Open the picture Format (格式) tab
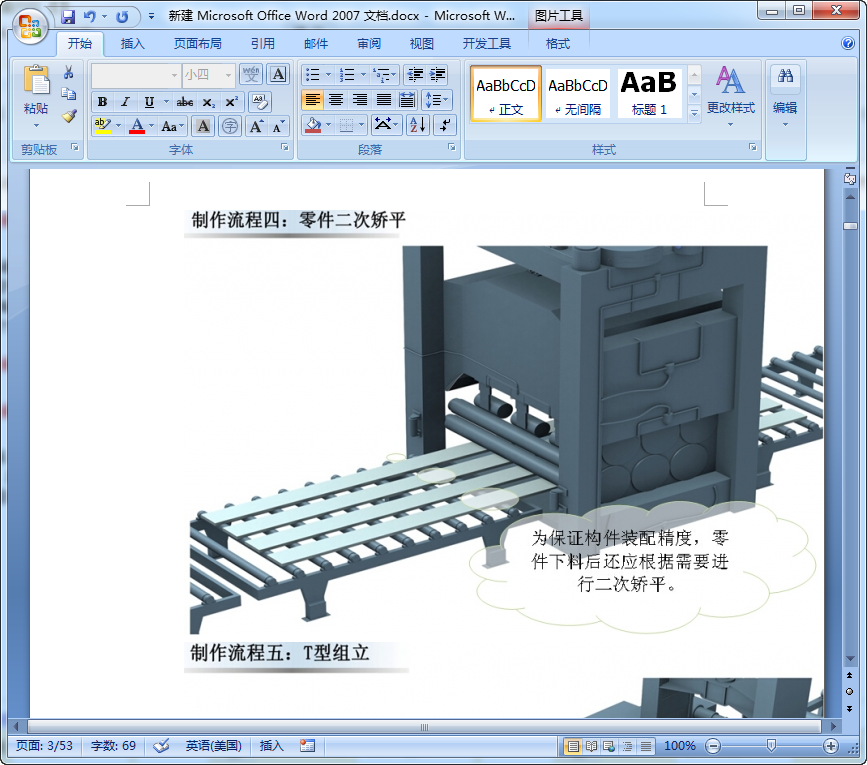This screenshot has height=765, width=867. click(x=557, y=44)
